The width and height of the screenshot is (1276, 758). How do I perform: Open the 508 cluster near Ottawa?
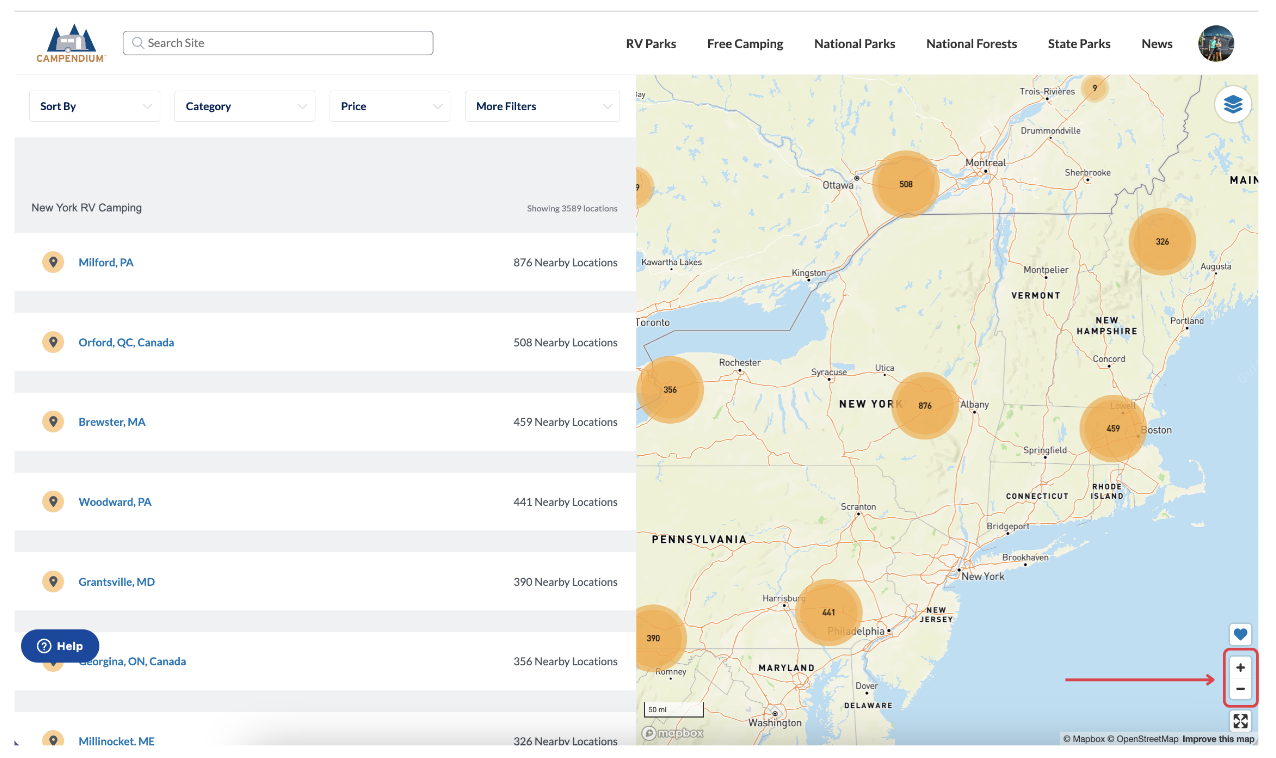906,184
